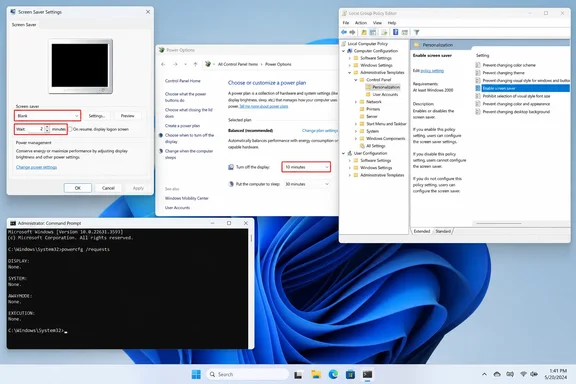
Task: Select User Accounts folder under Control Panel
Action: point(385,94)
